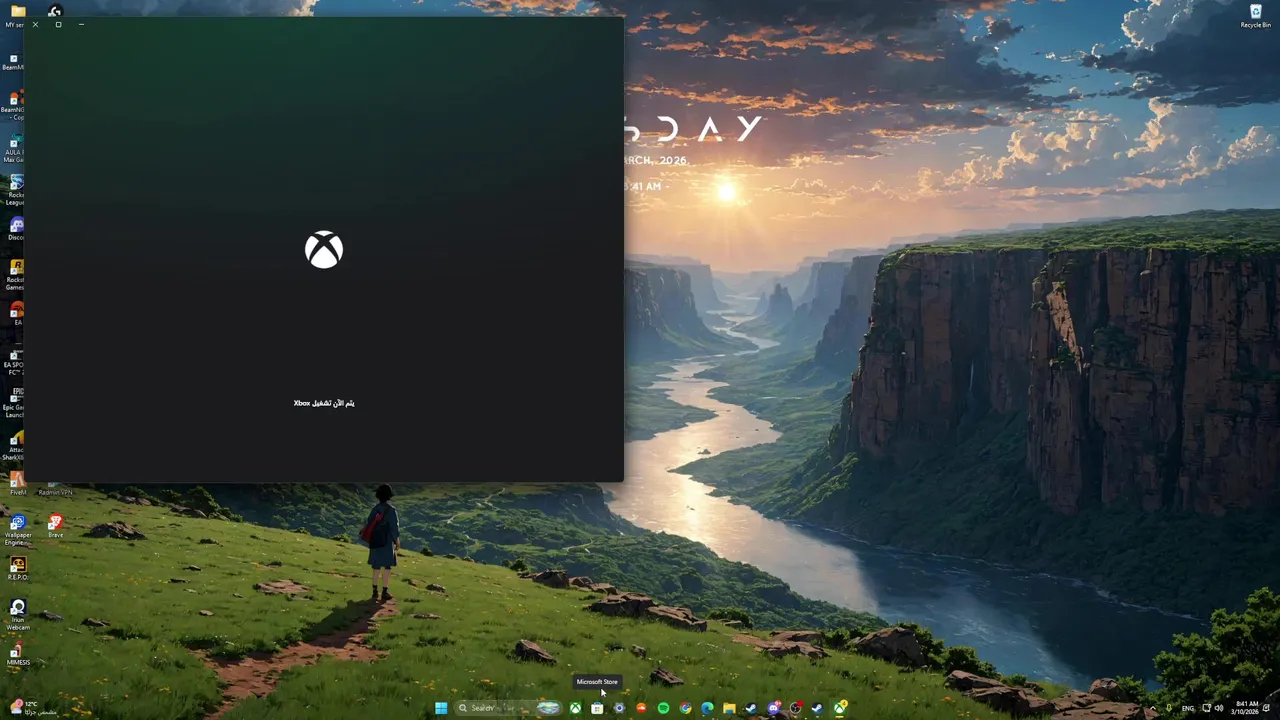Maximize the Xbox loading window
This screenshot has width=1280, height=720.
[58, 24]
